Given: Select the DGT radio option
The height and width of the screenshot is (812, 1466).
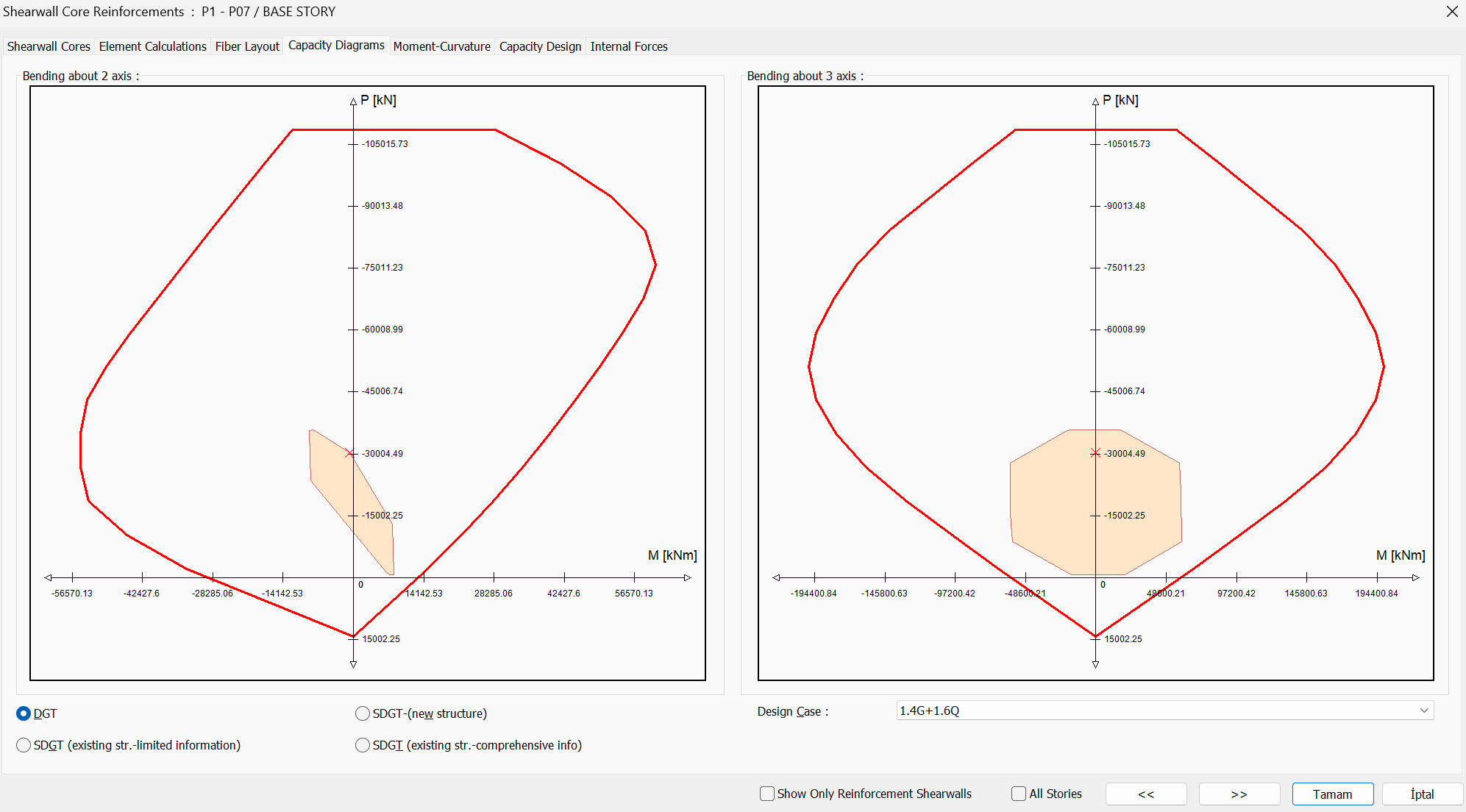Looking at the screenshot, I should point(24,713).
